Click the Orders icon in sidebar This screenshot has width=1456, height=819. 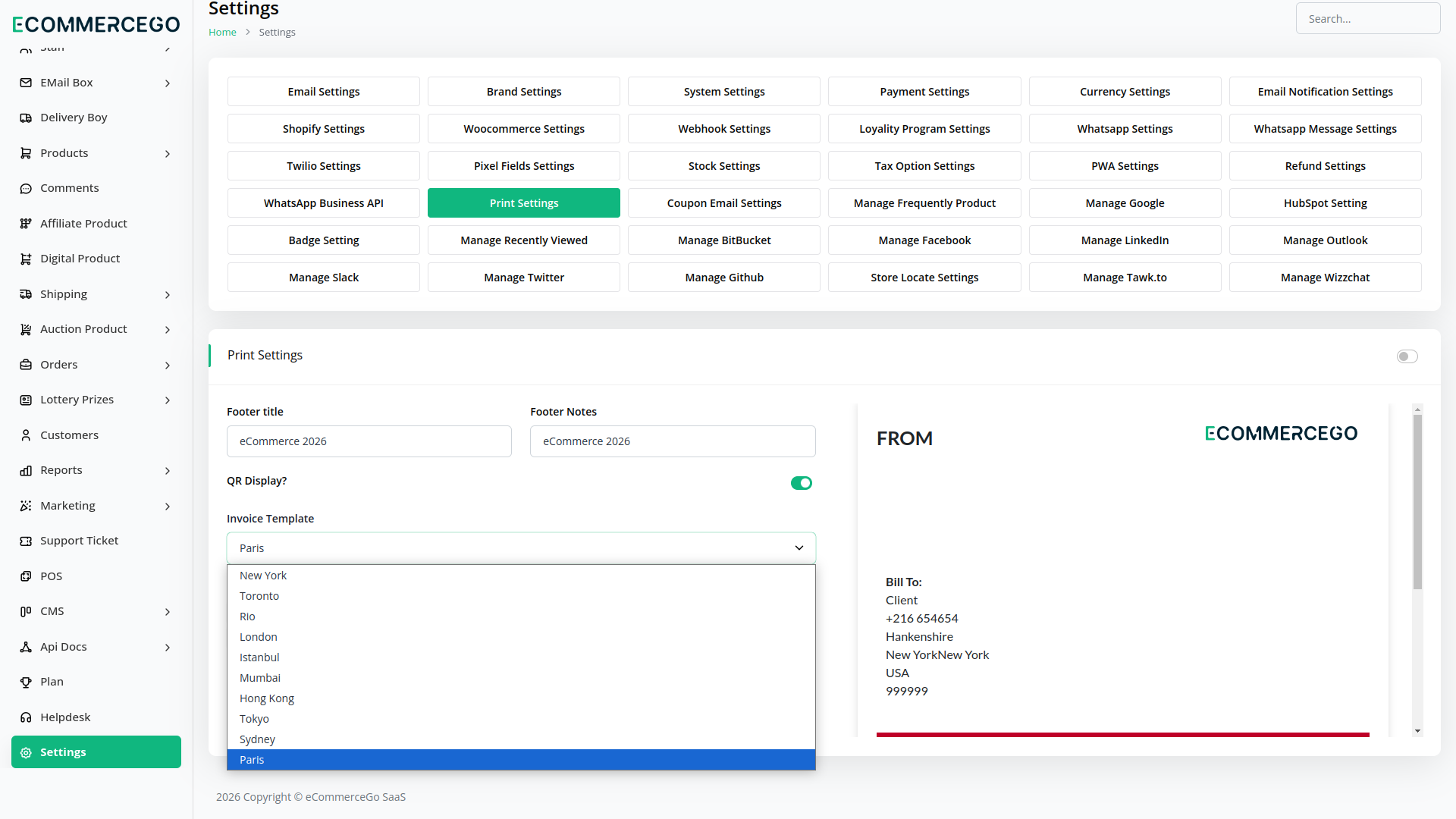click(26, 365)
